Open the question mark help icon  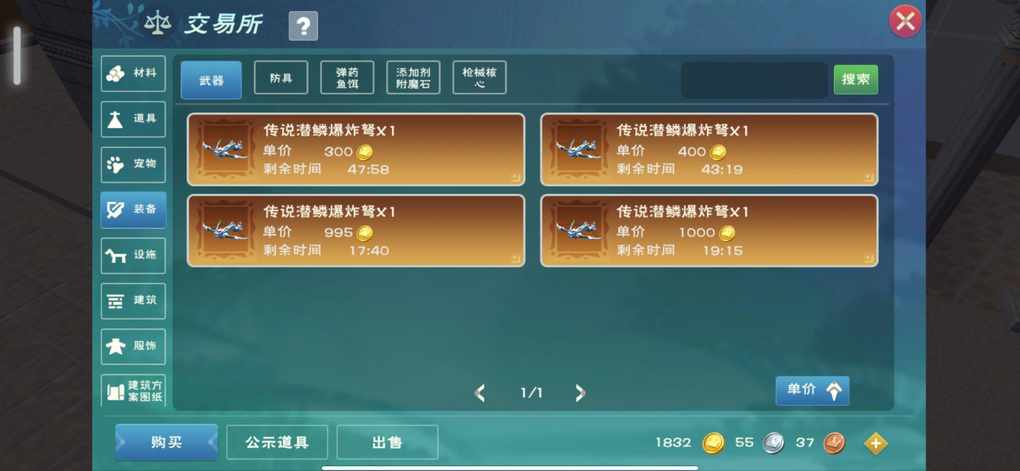tap(303, 26)
